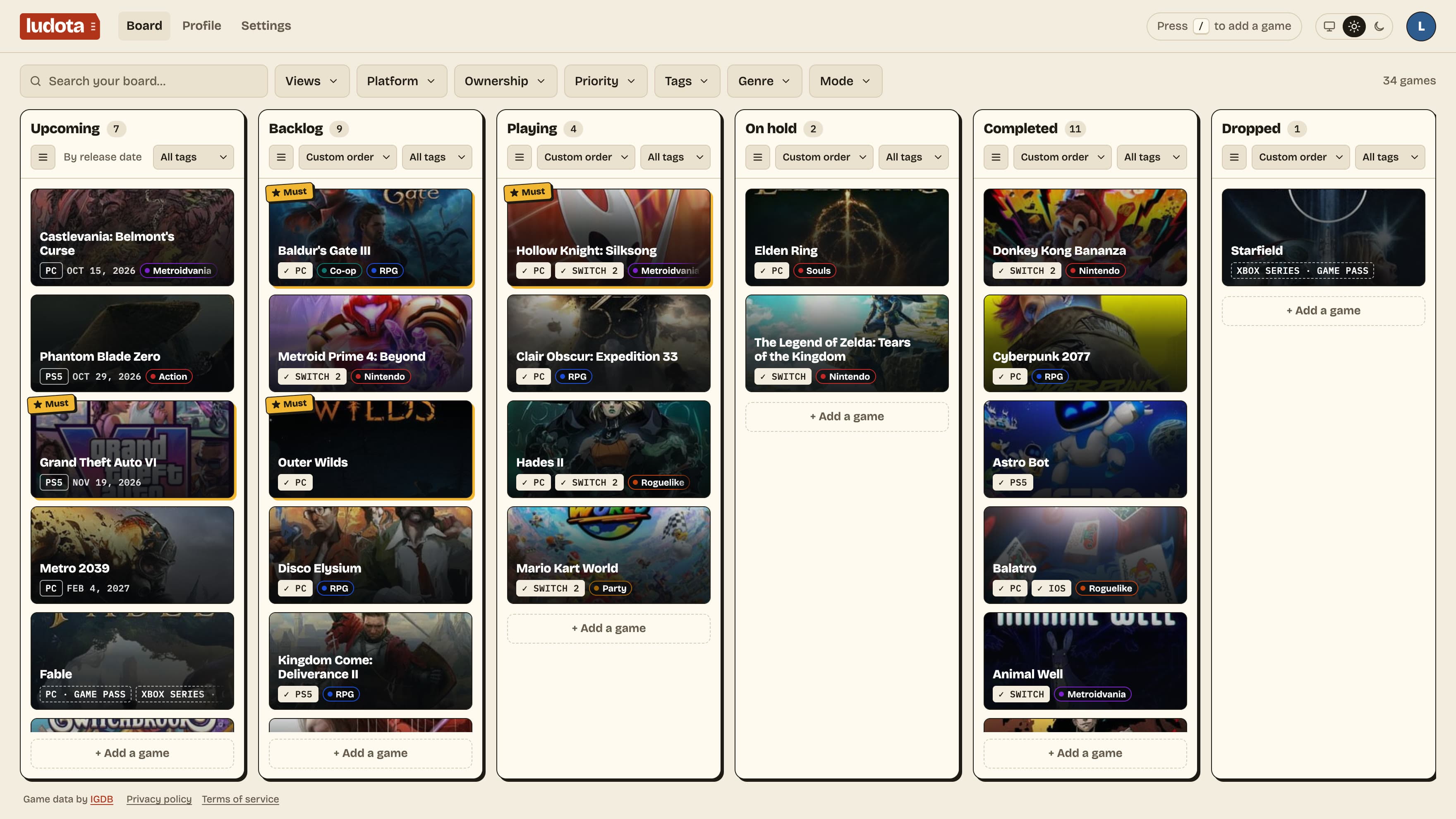The width and height of the screenshot is (1456, 819).
Task: Open the Settings tab
Action: 266,26
